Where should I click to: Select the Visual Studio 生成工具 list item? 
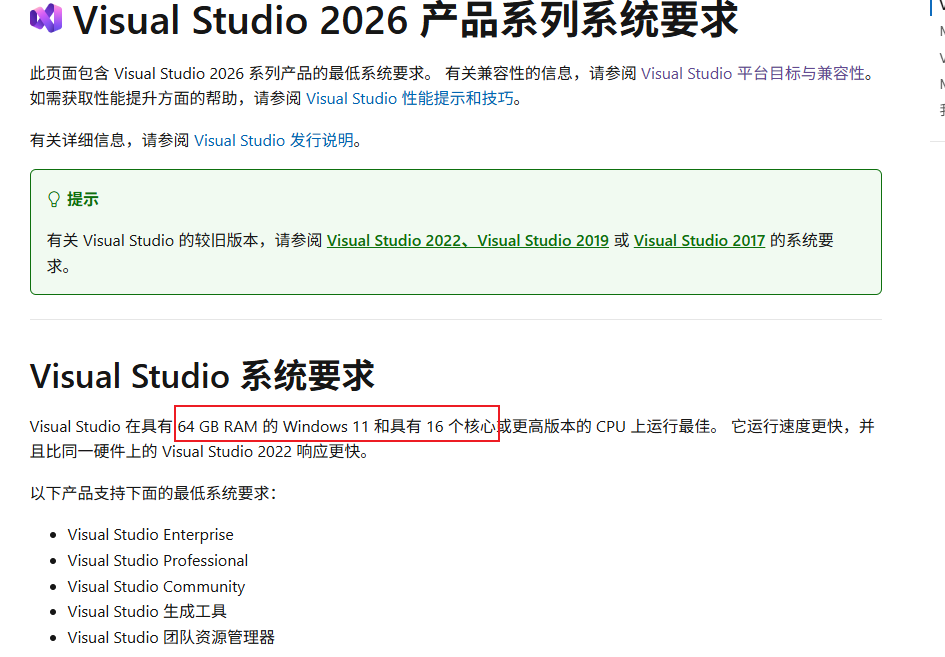coord(146,612)
